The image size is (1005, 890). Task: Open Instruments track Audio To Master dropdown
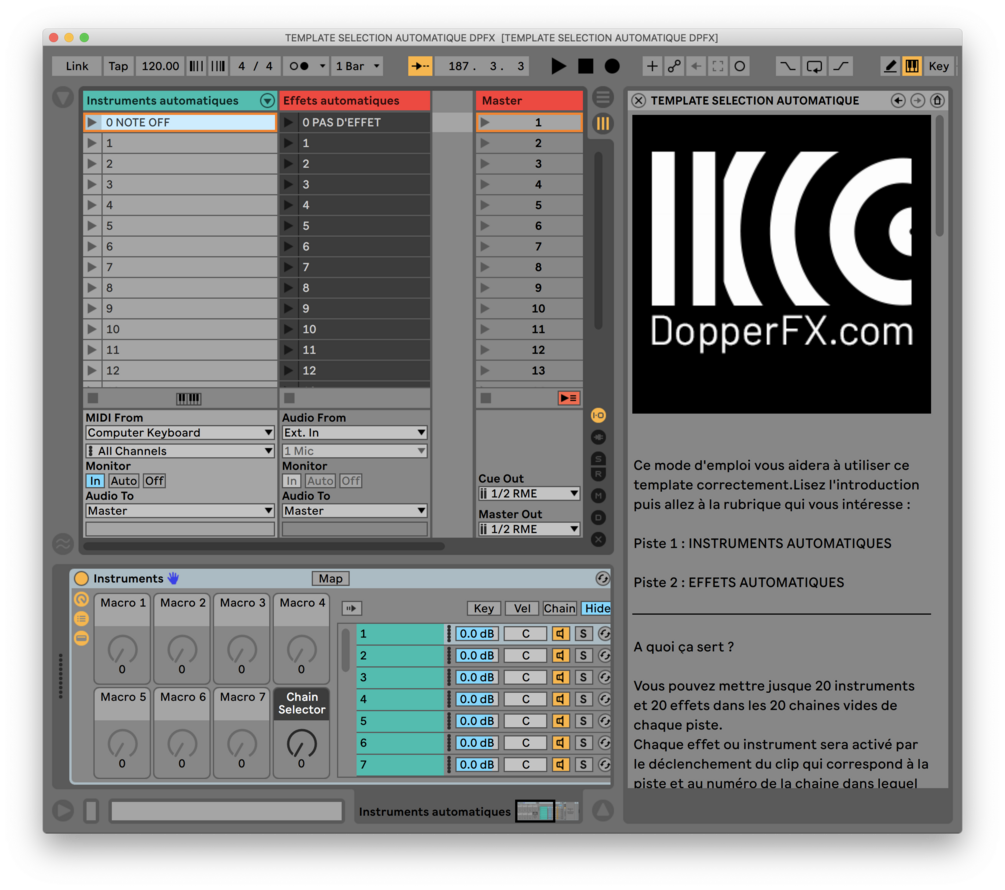point(180,511)
